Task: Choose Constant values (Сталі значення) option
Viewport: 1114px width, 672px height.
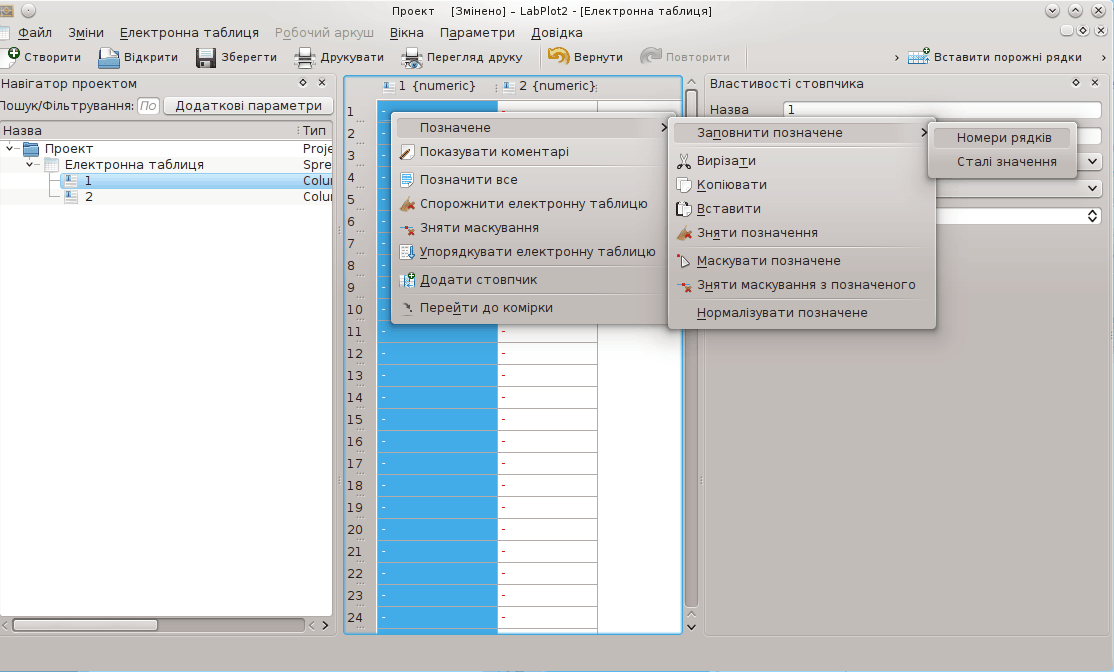Action: (x=1006, y=162)
